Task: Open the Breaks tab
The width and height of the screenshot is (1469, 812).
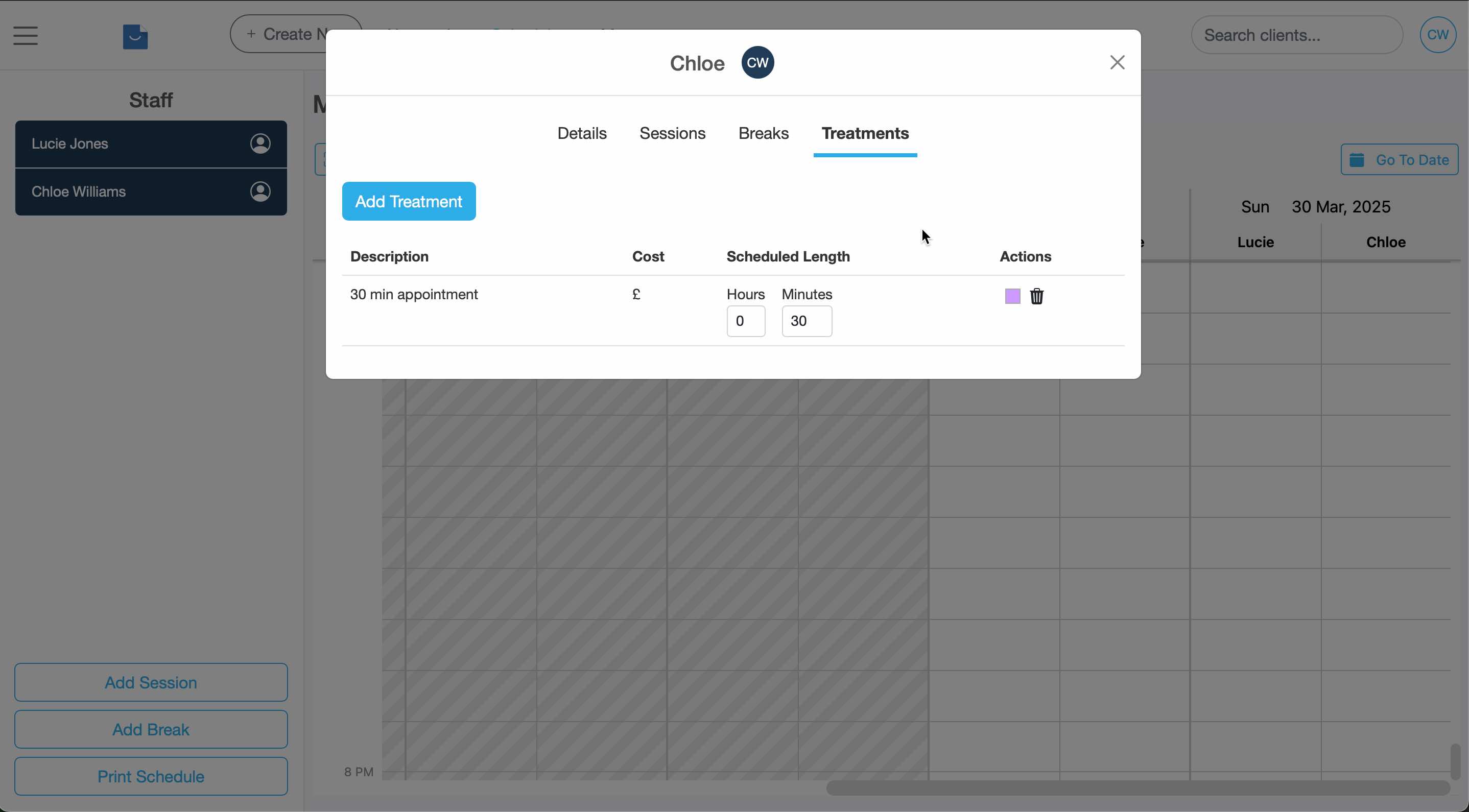Action: tap(764, 133)
